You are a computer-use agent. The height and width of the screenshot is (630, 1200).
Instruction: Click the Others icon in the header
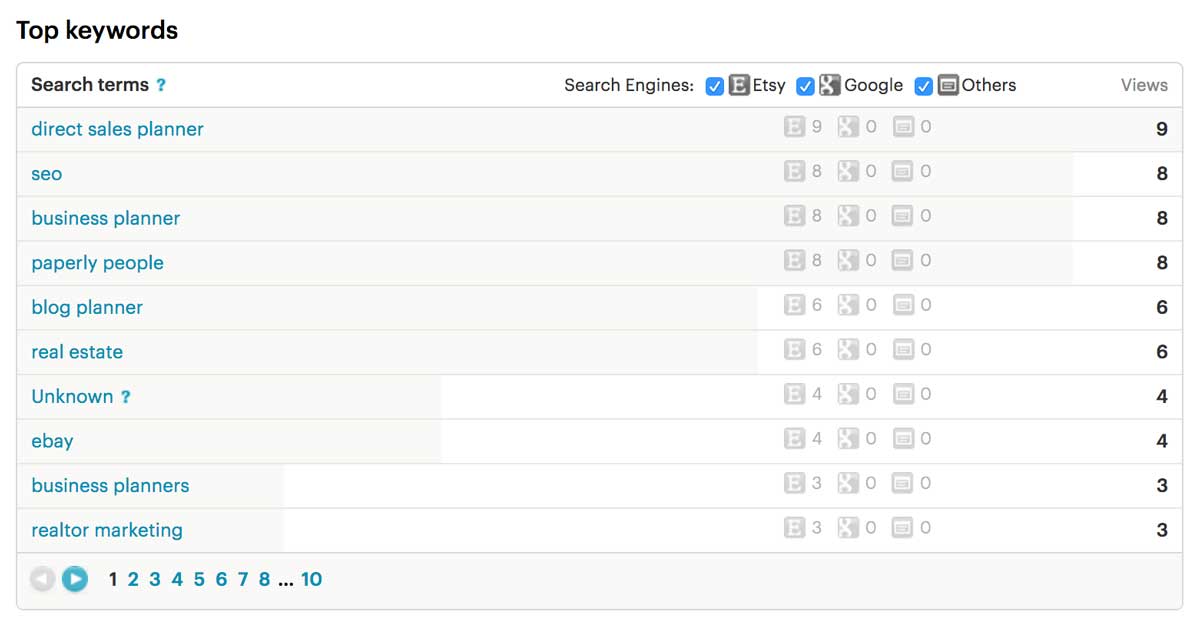click(x=948, y=86)
